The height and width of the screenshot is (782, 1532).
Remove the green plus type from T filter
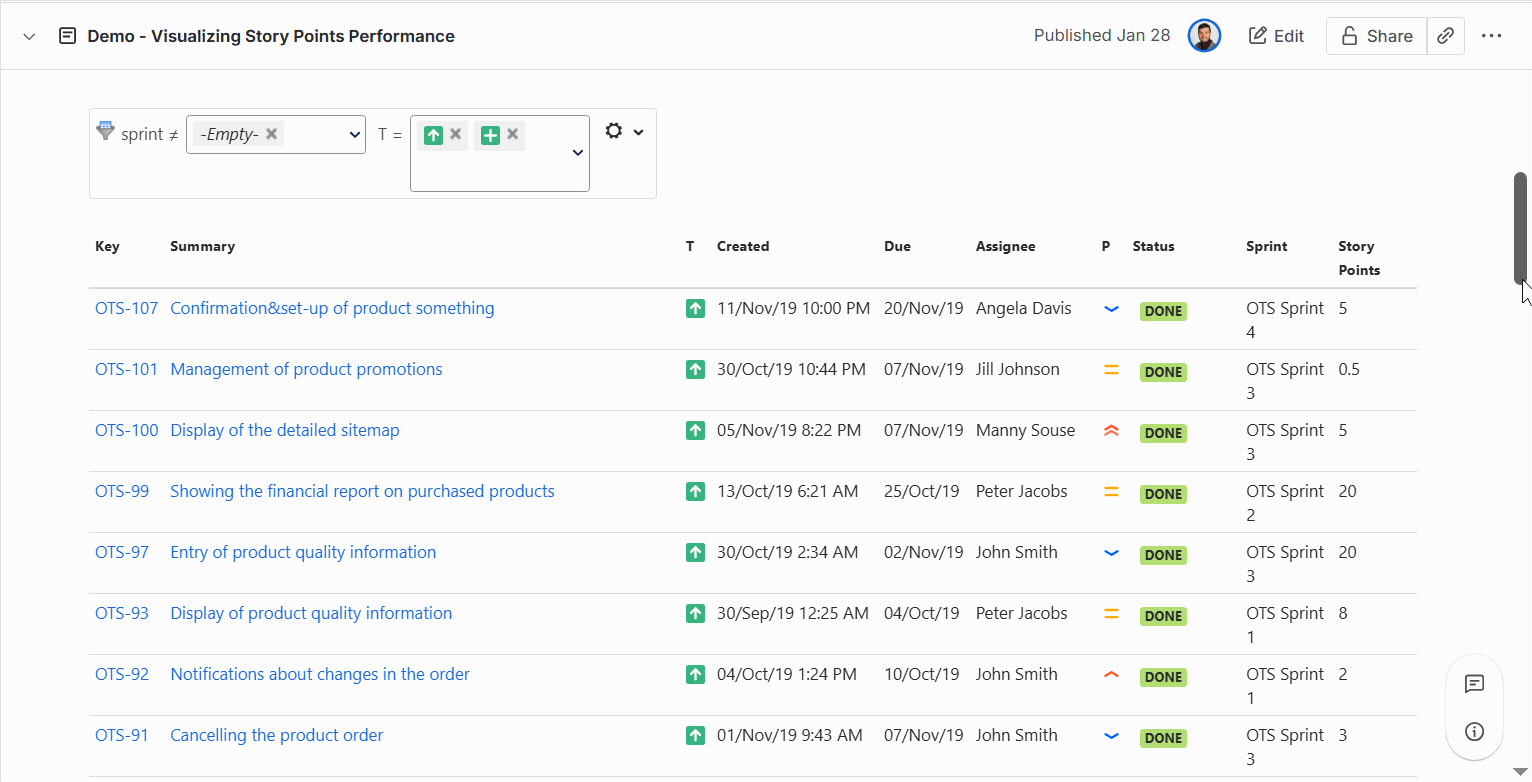[513, 134]
